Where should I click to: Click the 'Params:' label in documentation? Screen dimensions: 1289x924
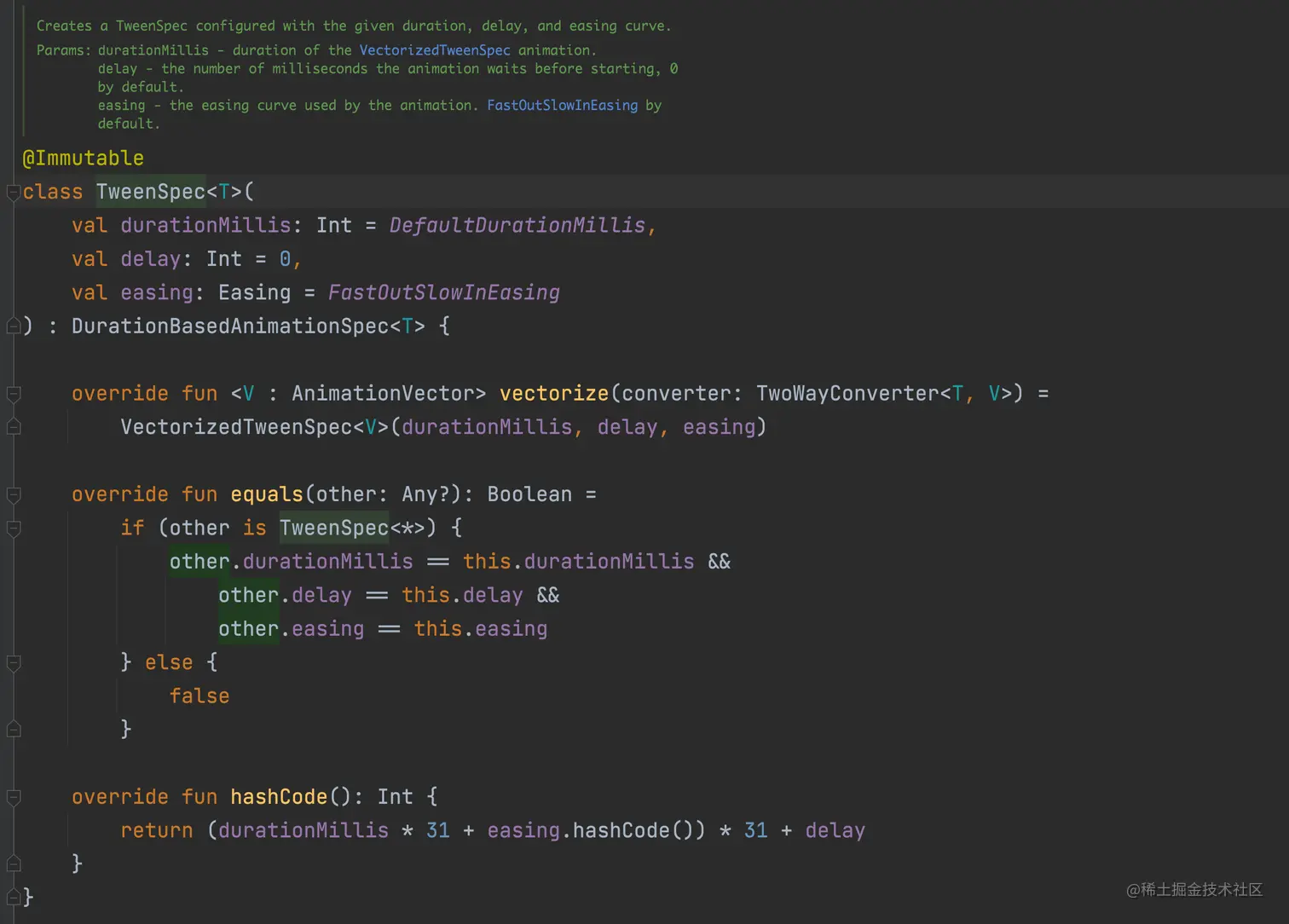[63, 50]
